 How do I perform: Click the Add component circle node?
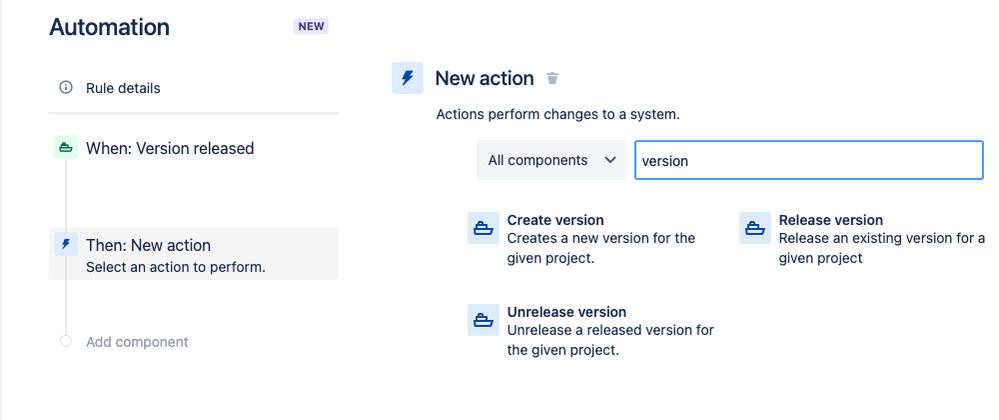click(66, 342)
